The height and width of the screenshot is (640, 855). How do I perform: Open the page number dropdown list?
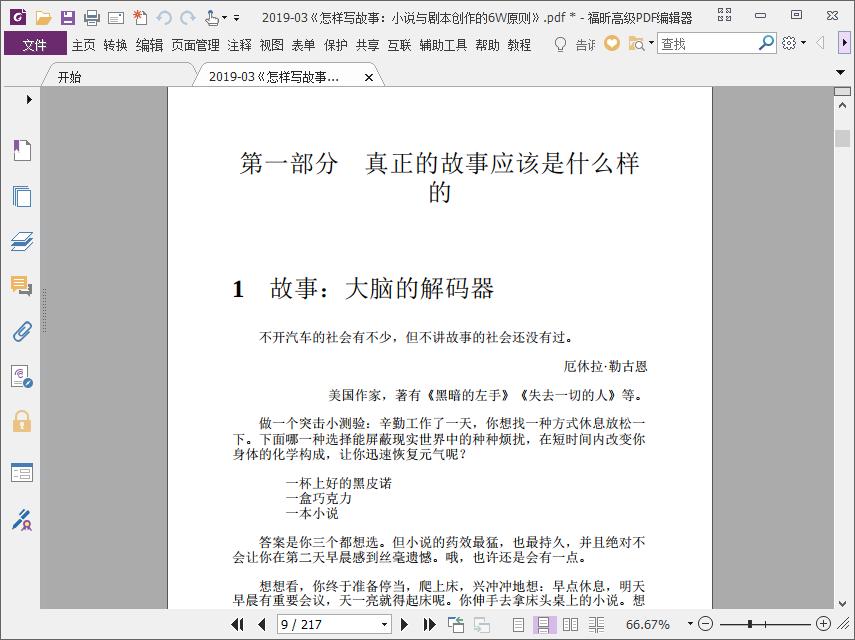(x=384, y=624)
